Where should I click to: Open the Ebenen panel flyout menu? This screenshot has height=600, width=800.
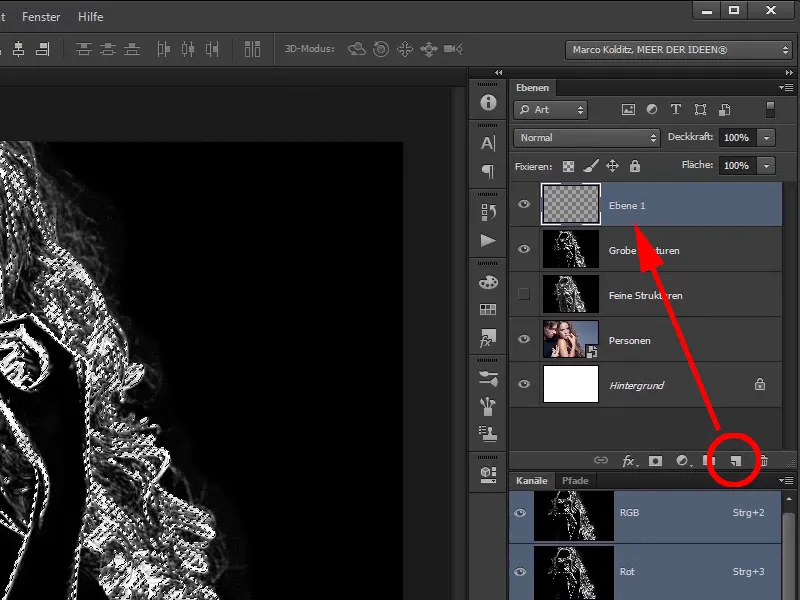tap(786, 88)
